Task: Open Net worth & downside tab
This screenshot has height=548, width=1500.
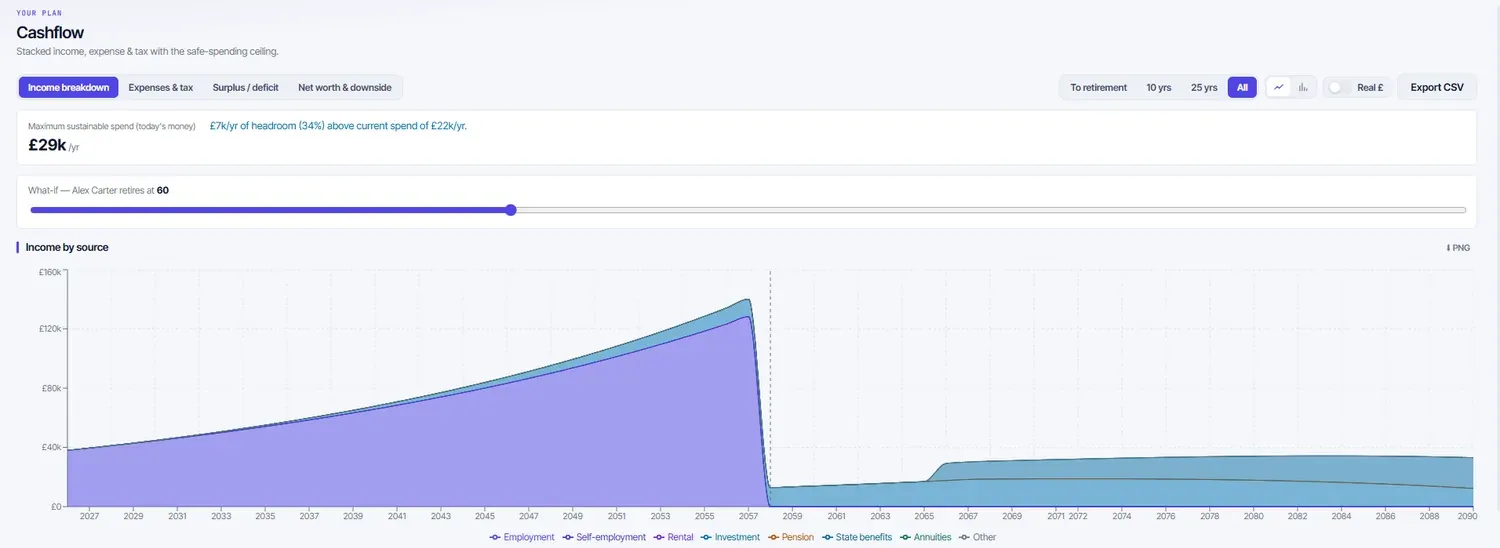Action: (345, 87)
